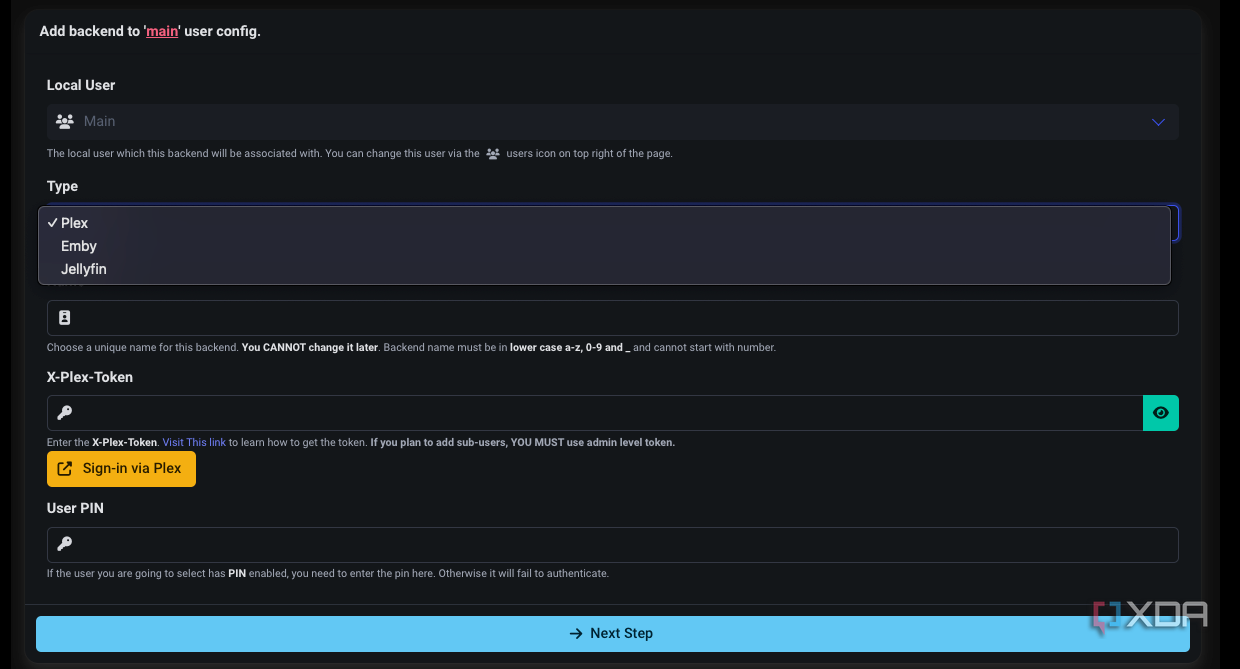
Task: Click the ID card icon in name field
Action: pos(65,318)
